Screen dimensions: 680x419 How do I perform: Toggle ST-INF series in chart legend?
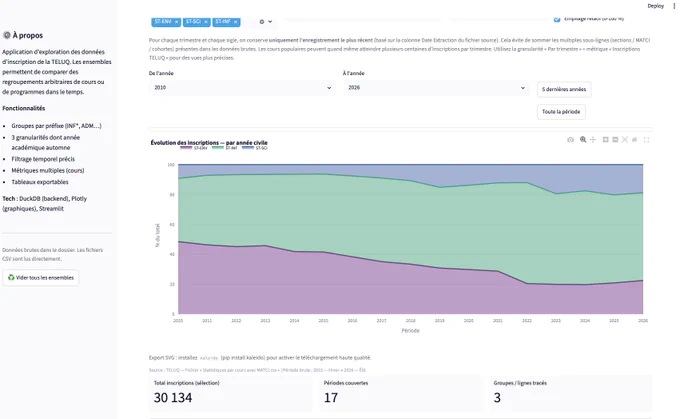click(225, 148)
